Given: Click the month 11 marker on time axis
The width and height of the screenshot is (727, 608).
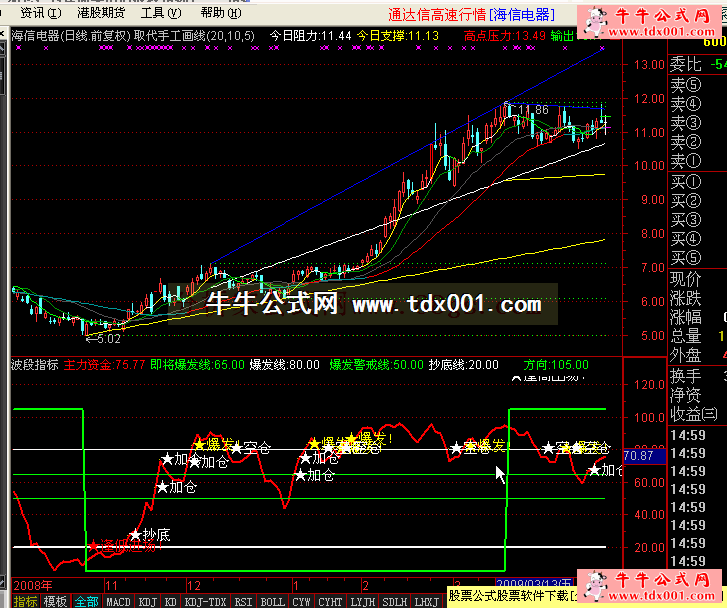Looking at the screenshot, I should 111,585.
